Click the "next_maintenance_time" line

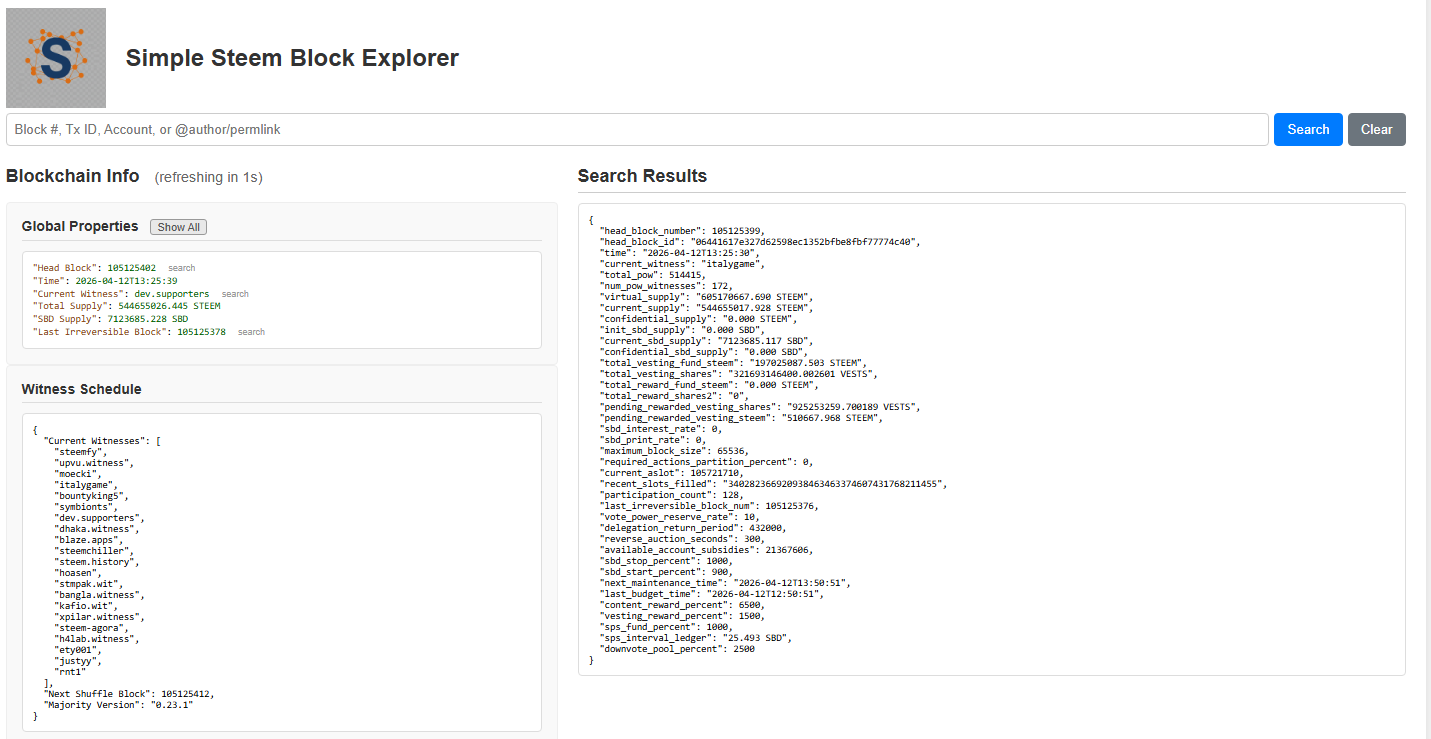pyautogui.click(x=725, y=583)
